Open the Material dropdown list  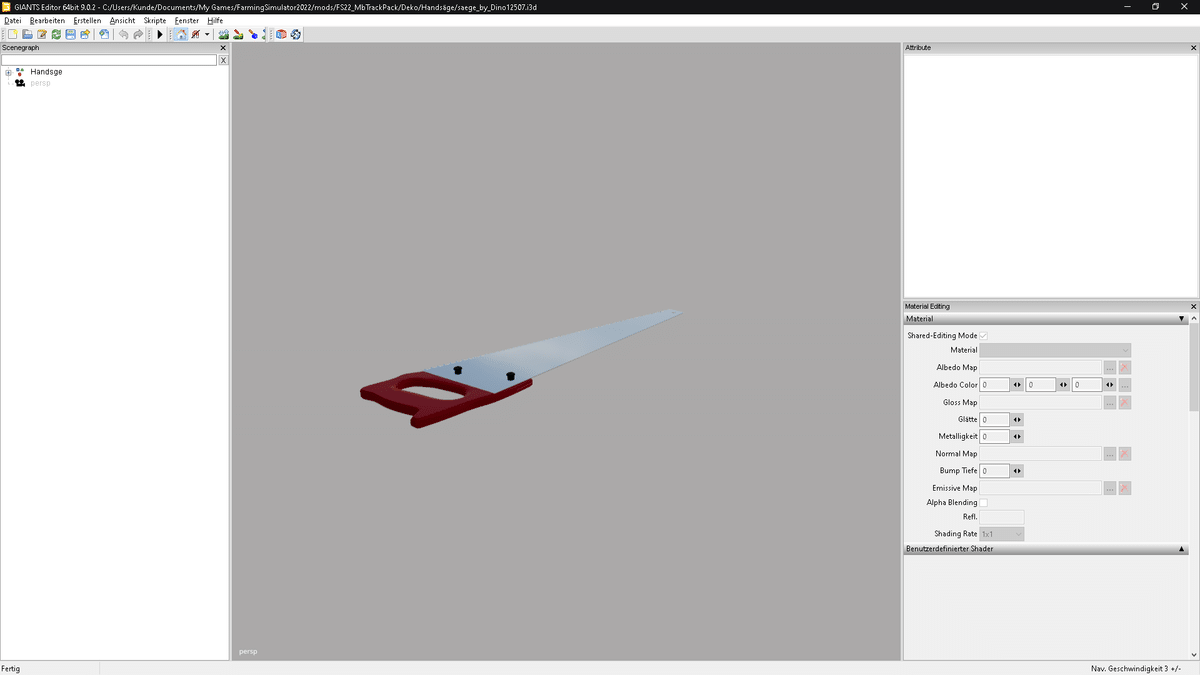click(1055, 350)
